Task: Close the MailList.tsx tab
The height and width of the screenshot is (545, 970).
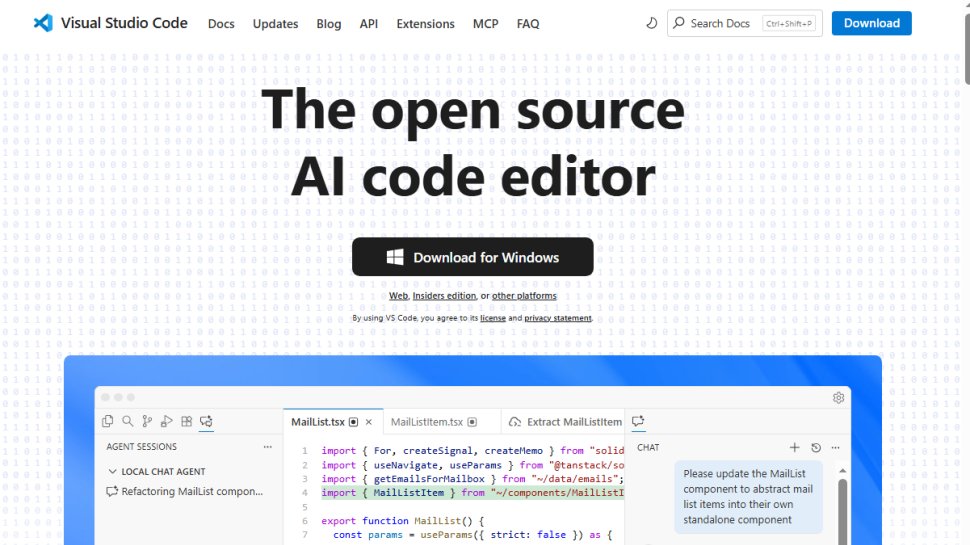Action: pyautogui.click(x=369, y=422)
